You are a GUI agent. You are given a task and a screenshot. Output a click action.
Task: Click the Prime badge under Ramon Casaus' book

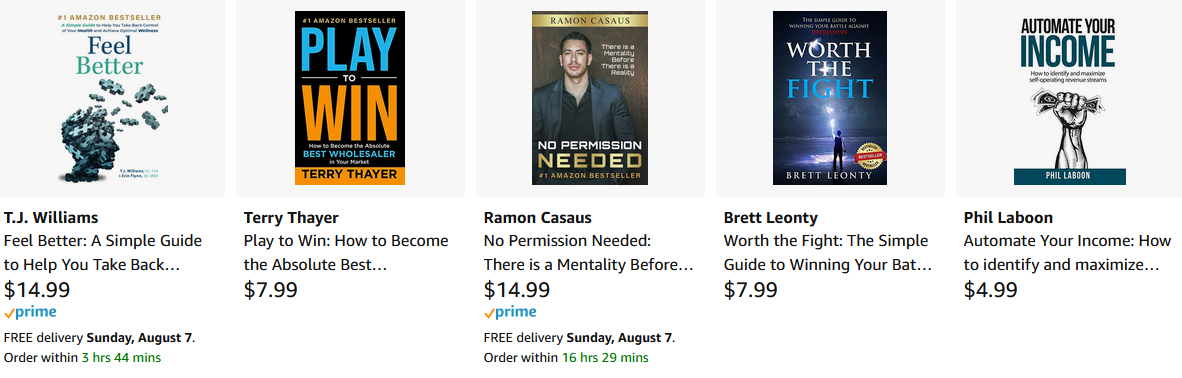tap(510, 312)
